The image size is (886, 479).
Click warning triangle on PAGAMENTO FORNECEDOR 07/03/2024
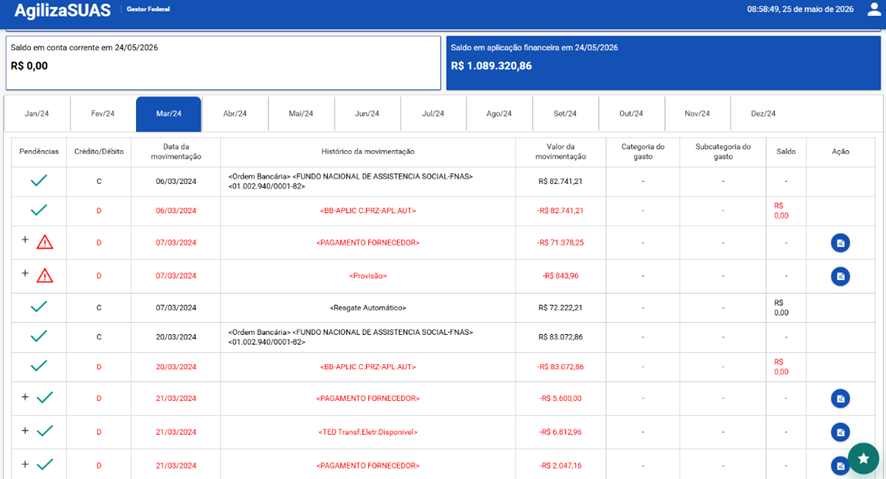[45, 242]
